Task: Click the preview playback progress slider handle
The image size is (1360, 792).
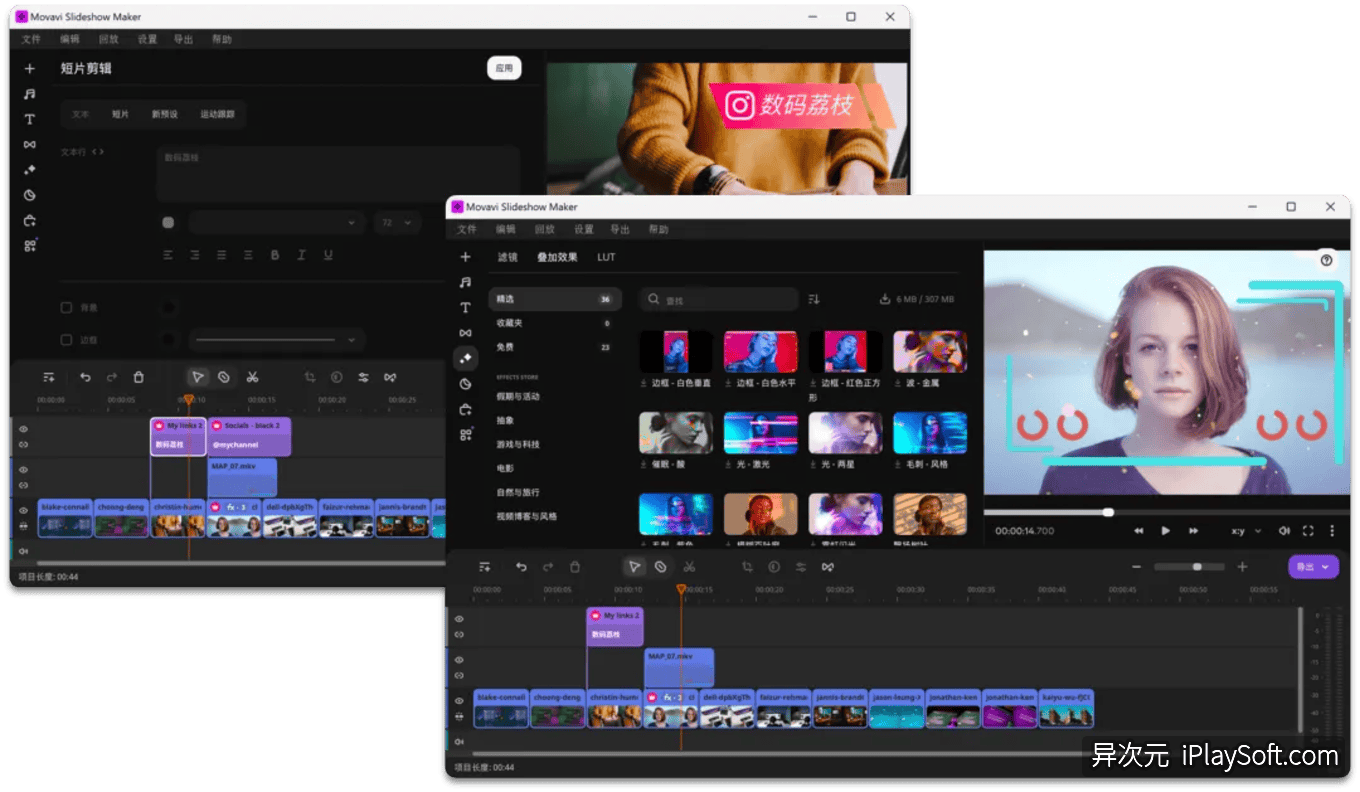Action: point(1108,512)
